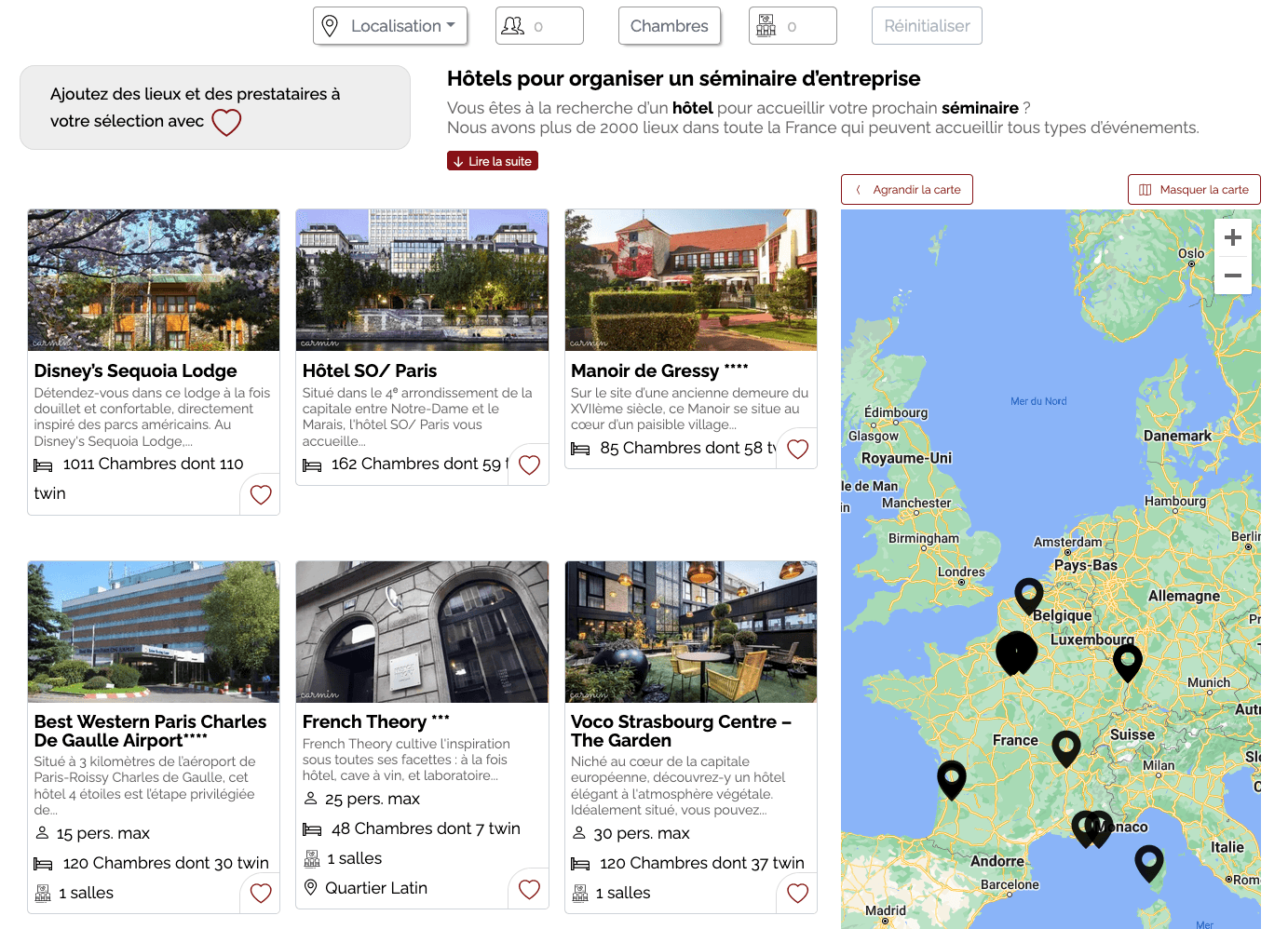
Task: Click the meeting rooms count field
Action: pos(793,26)
